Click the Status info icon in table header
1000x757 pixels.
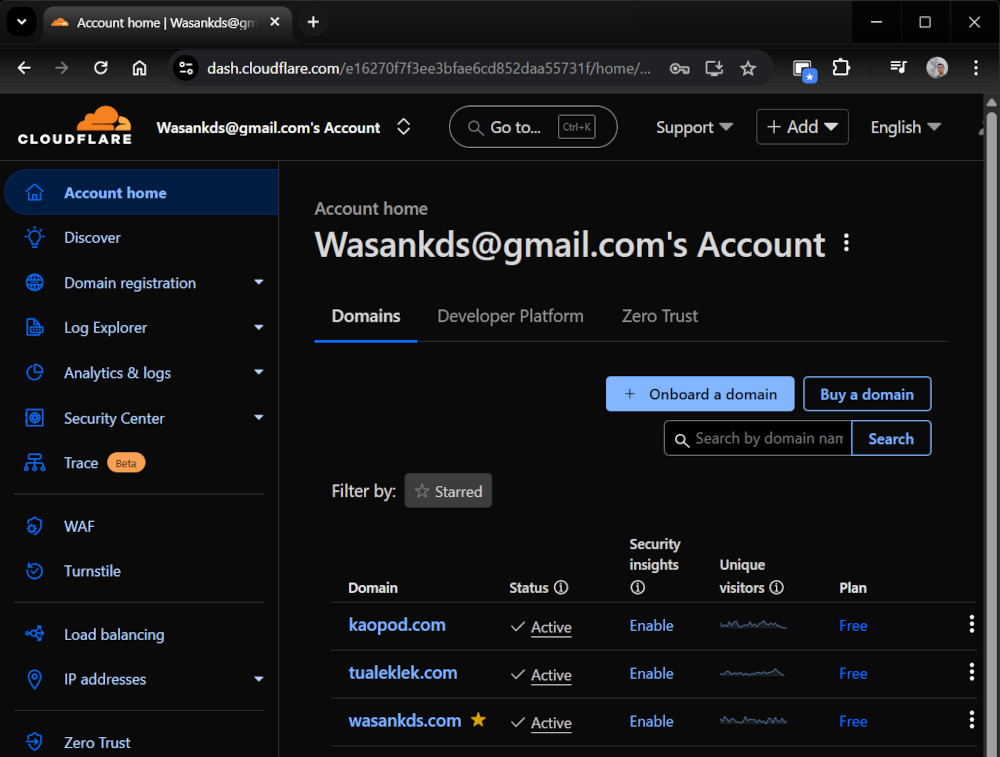tap(561, 588)
